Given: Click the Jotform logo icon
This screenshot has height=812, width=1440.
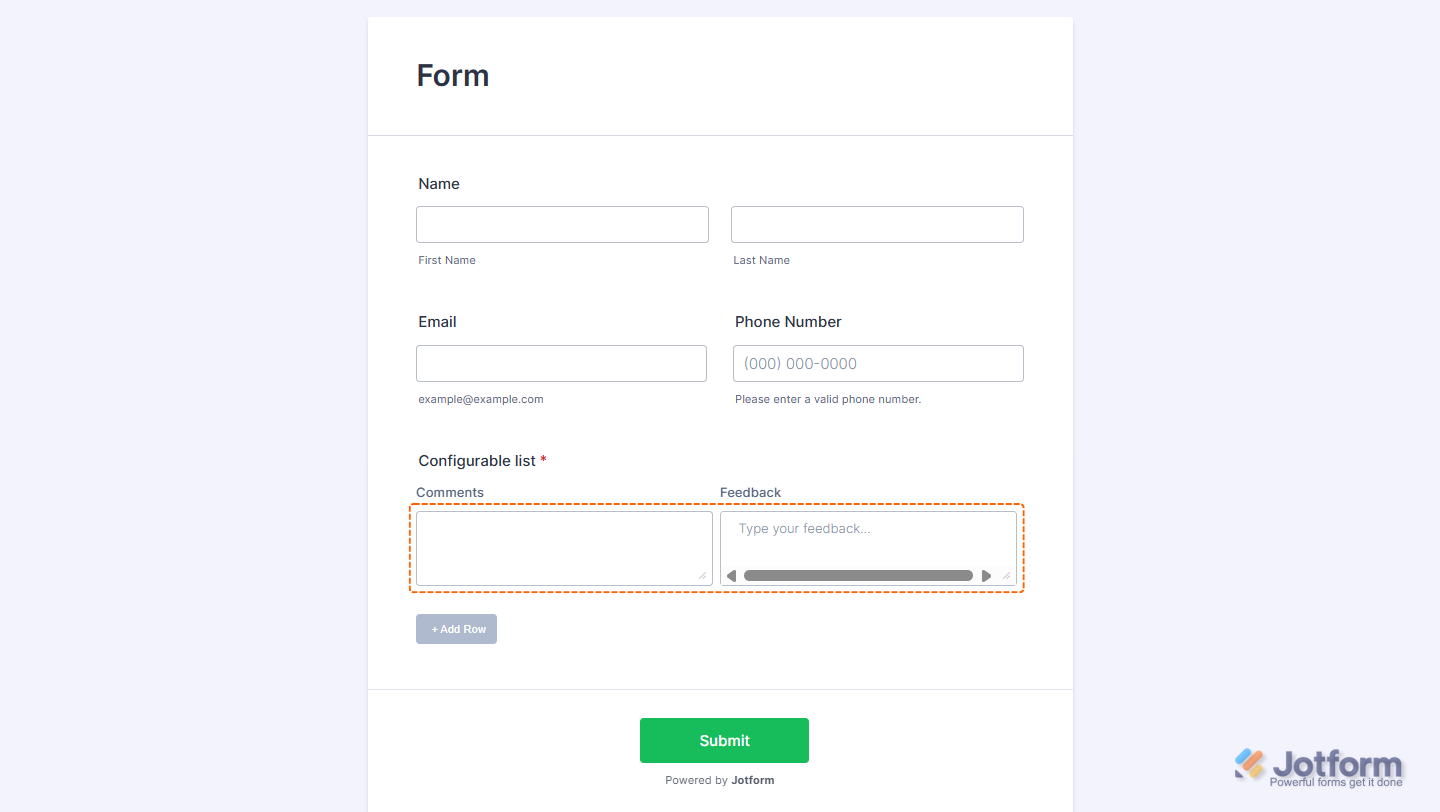Looking at the screenshot, I should (x=1250, y=764).
